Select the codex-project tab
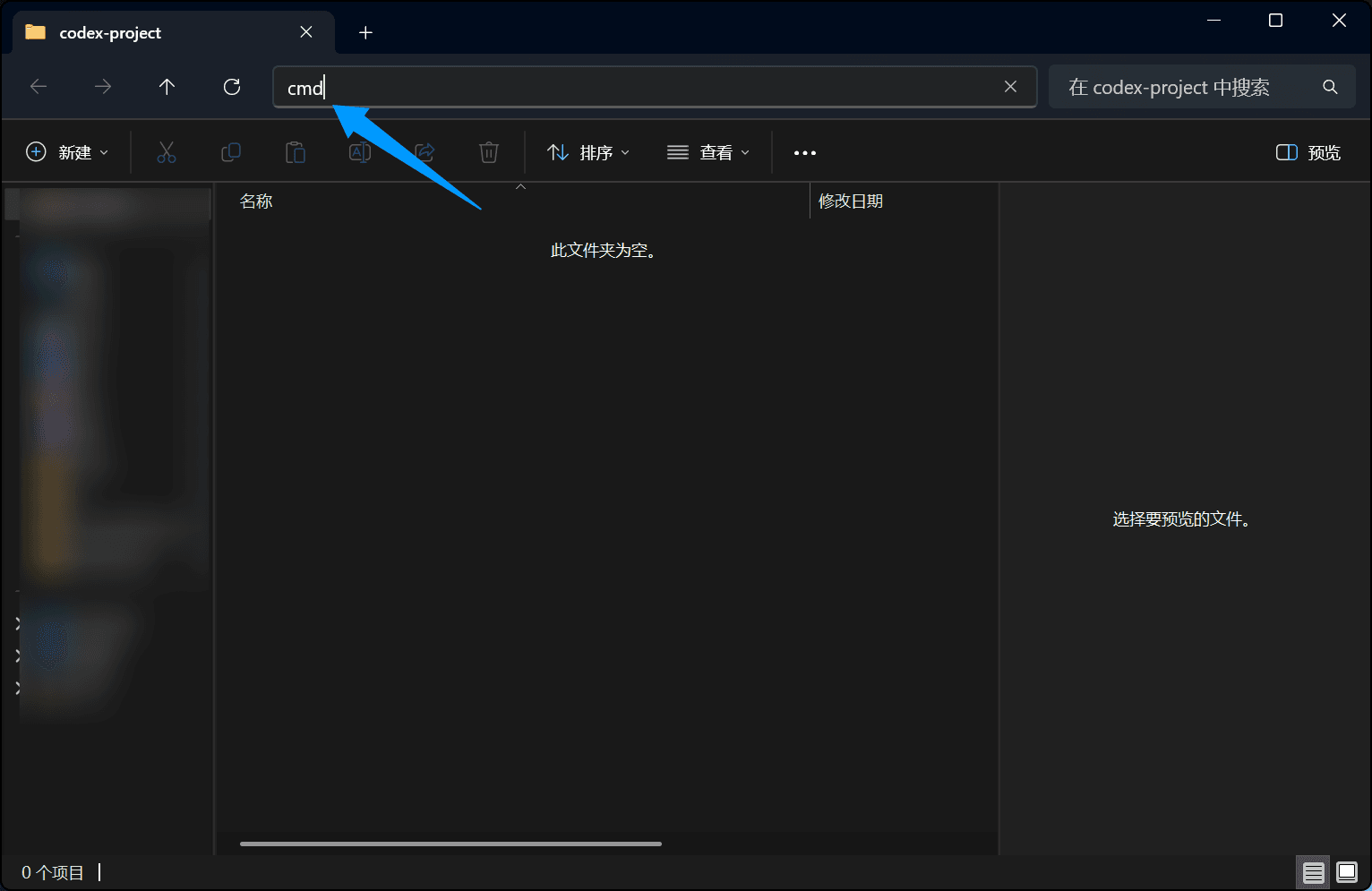The width and height of the screenshot is (1372, 891). [x=174, y=33]
